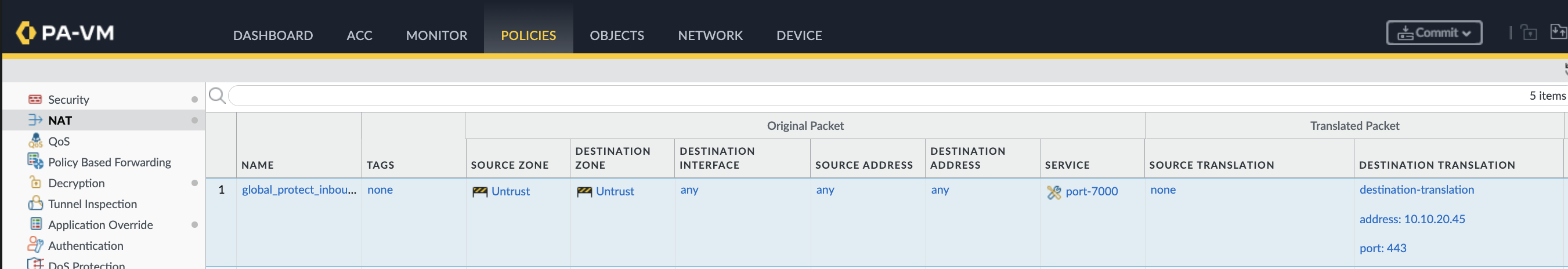
Task: Focus the NAT rules filter field
Action: [876, 96]
